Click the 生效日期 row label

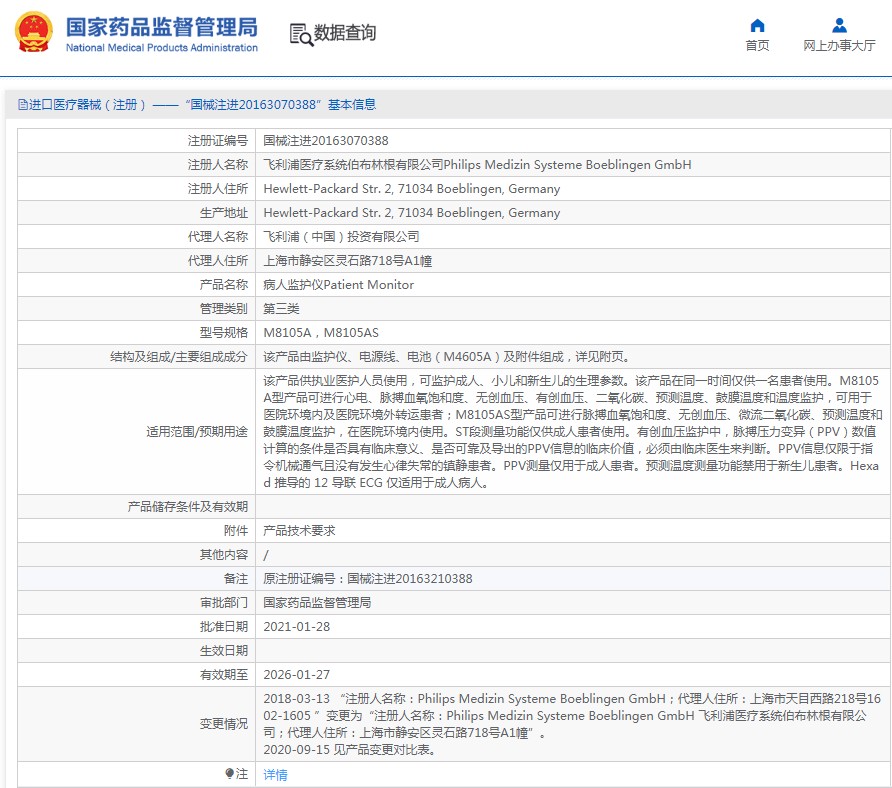click(x=224, y=650)
